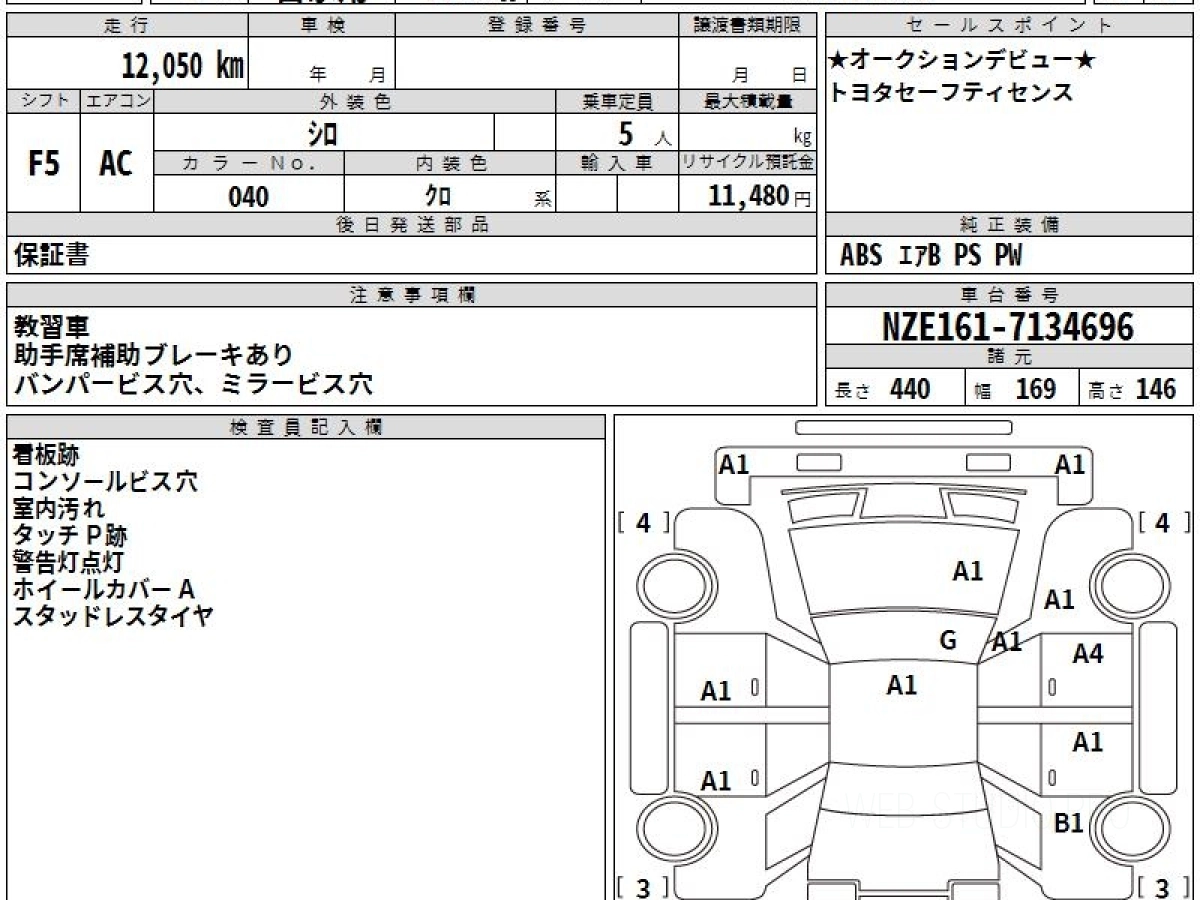Select the 登録番号 header
1200x900 pixels.
point(538,26)
